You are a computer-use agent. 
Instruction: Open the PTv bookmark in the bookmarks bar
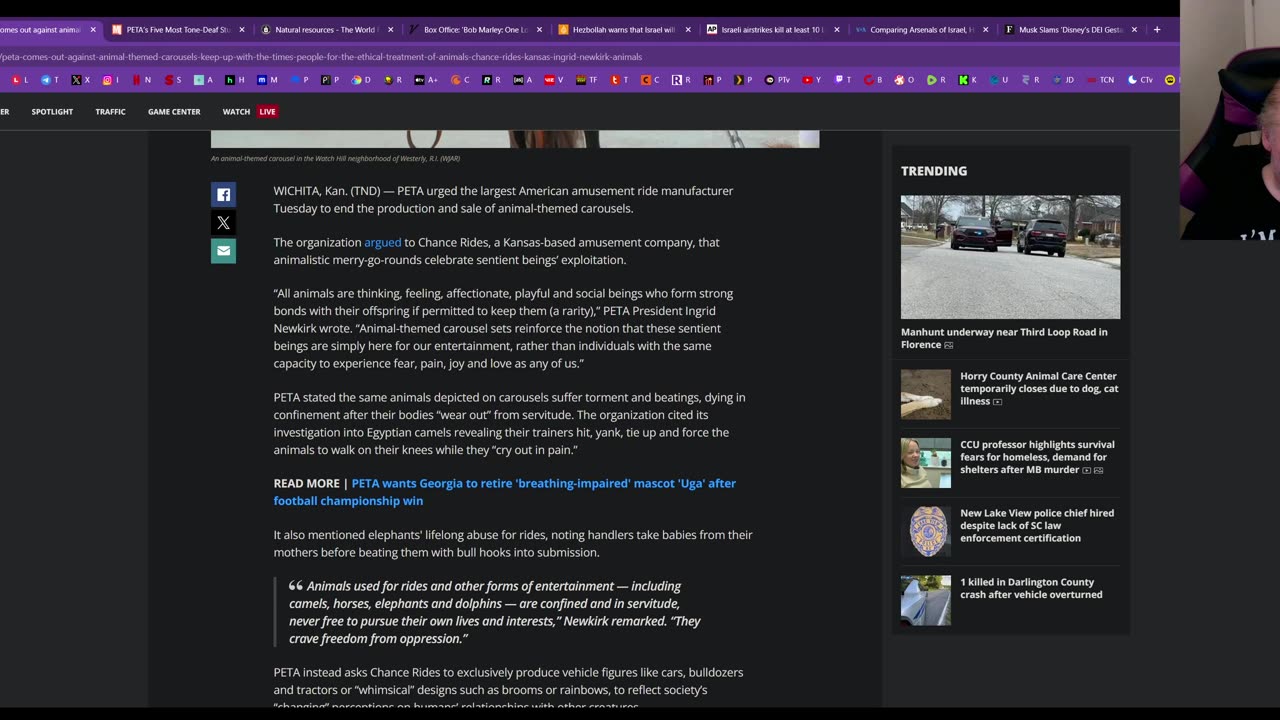coord(777,80)
